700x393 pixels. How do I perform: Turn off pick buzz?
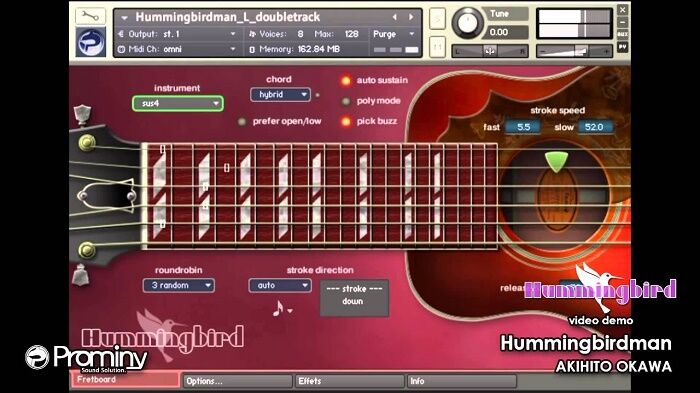coord(346,121)
